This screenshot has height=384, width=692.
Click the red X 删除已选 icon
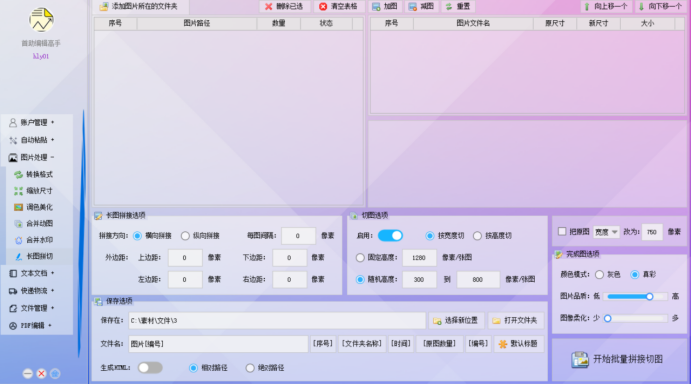[x=268, y=7]
